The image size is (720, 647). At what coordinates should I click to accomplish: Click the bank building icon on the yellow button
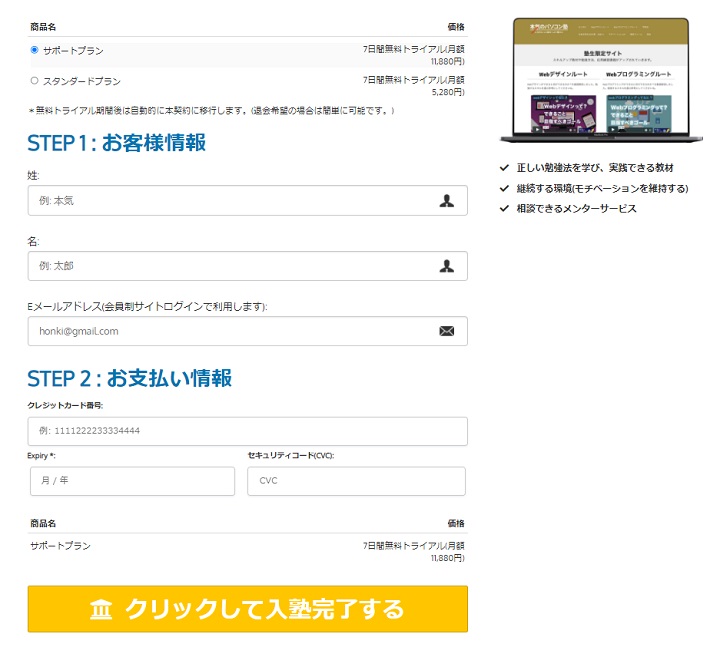(101, 609)
